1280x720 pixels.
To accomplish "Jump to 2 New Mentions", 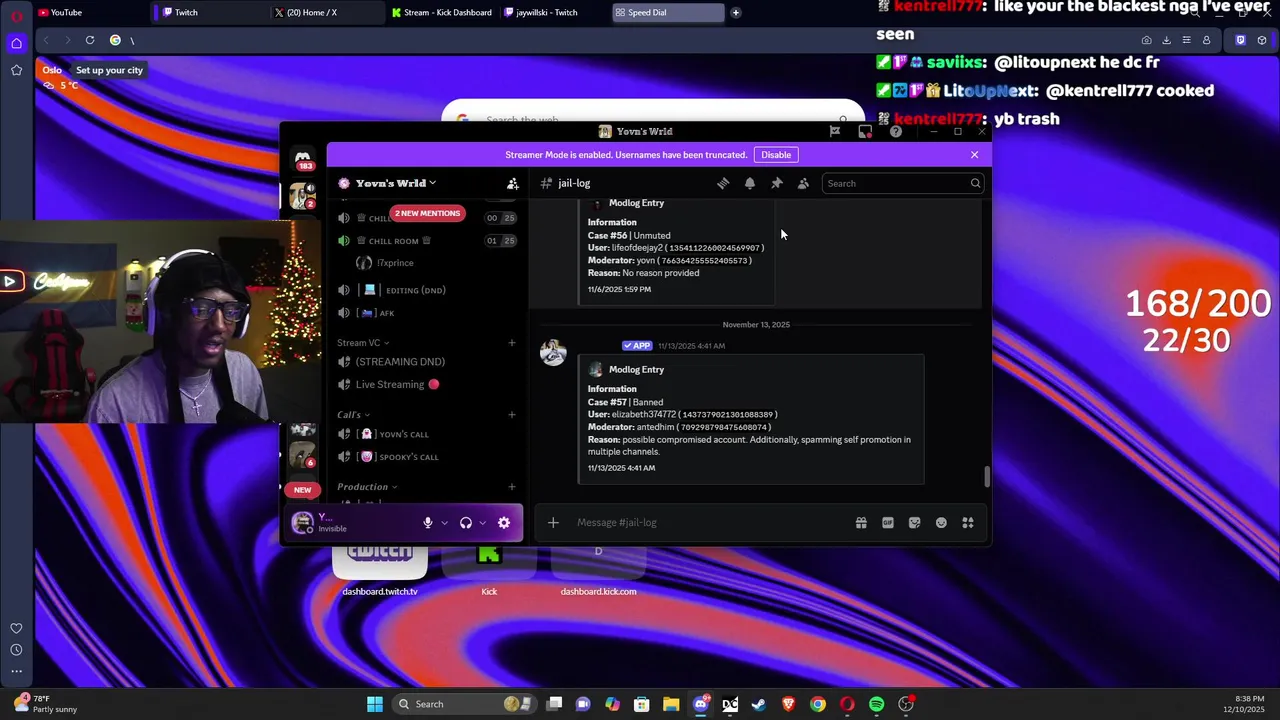I will [427, 213].
